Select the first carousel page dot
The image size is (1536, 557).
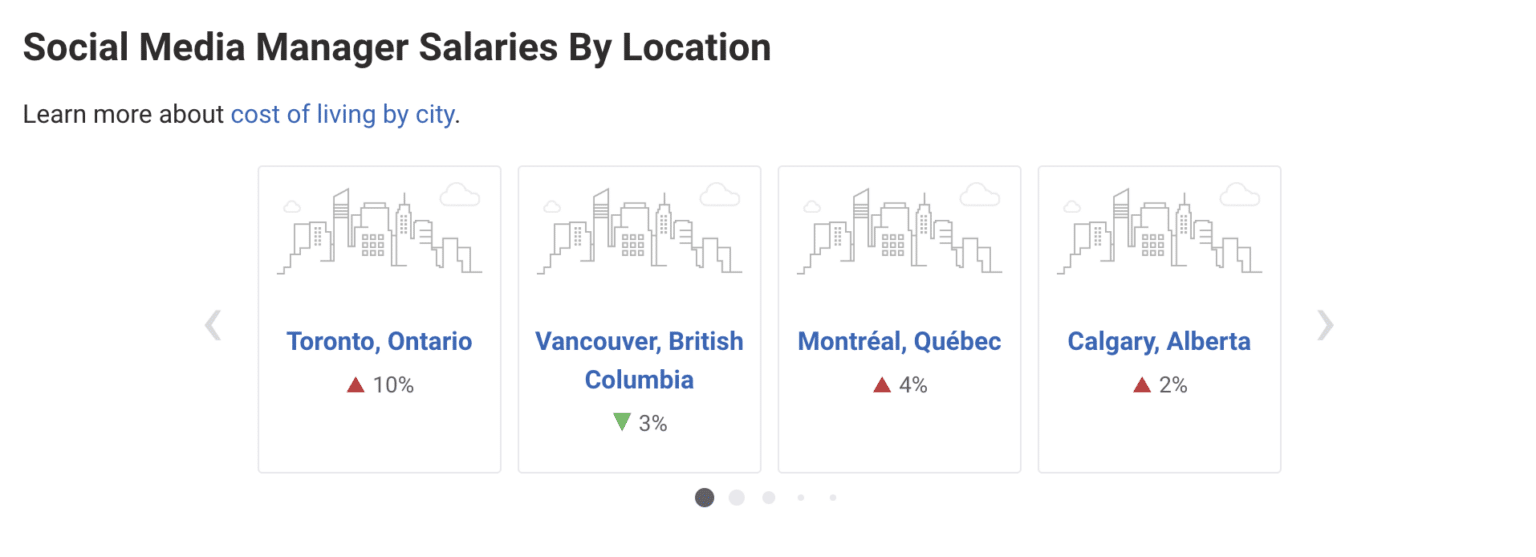(705, 497)
